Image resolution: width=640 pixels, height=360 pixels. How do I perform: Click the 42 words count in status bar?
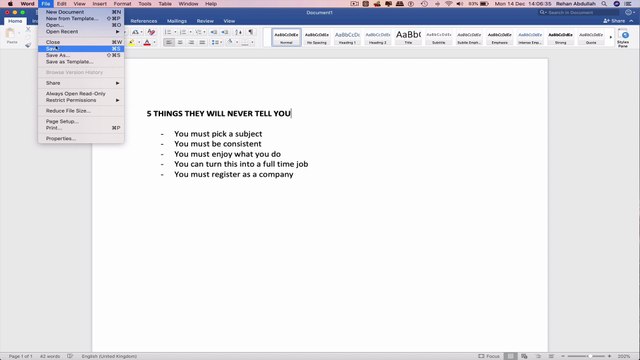click(50, 356)
